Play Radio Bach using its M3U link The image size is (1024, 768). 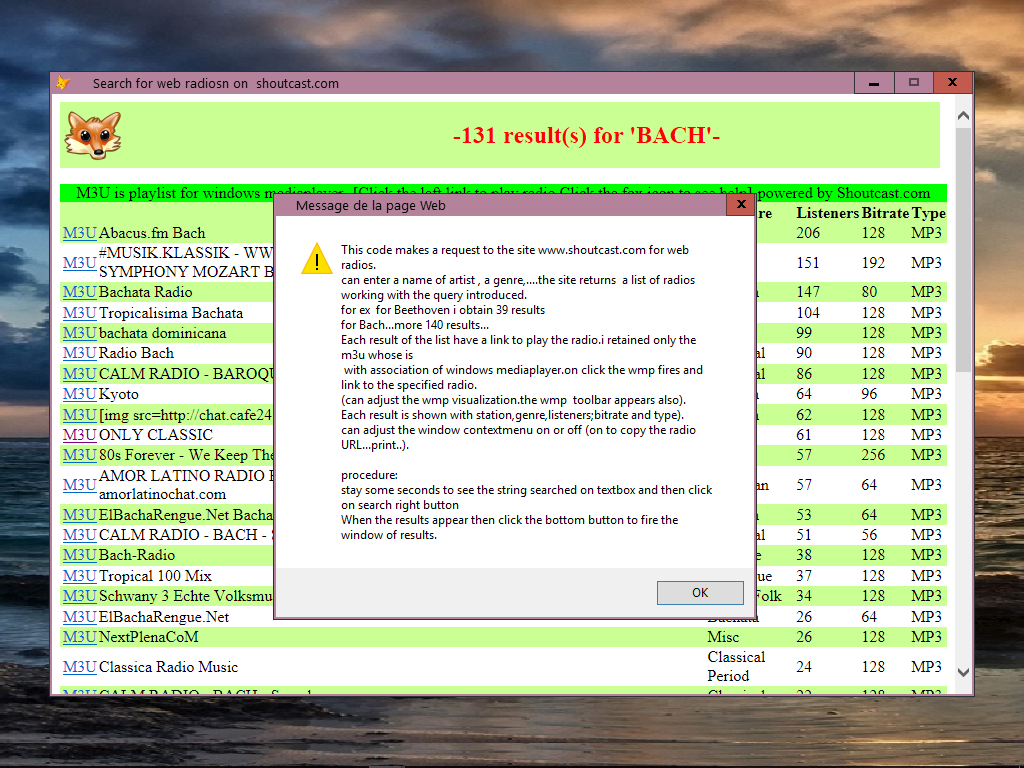tap(80, 353)
